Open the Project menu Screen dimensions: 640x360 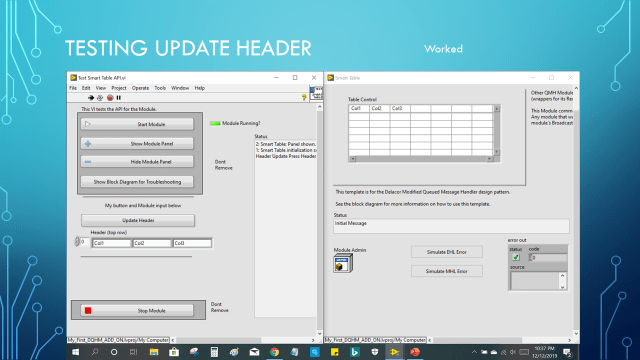point(119,88)
